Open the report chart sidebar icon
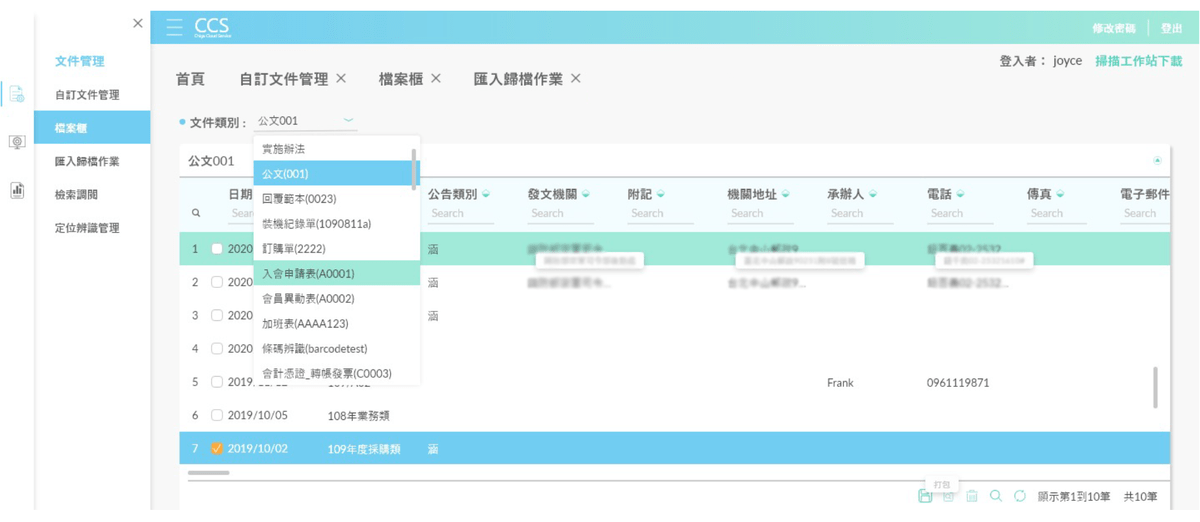Image resolution: width=1200 pixels, height=522 pixels. click(x=17, y=190)
